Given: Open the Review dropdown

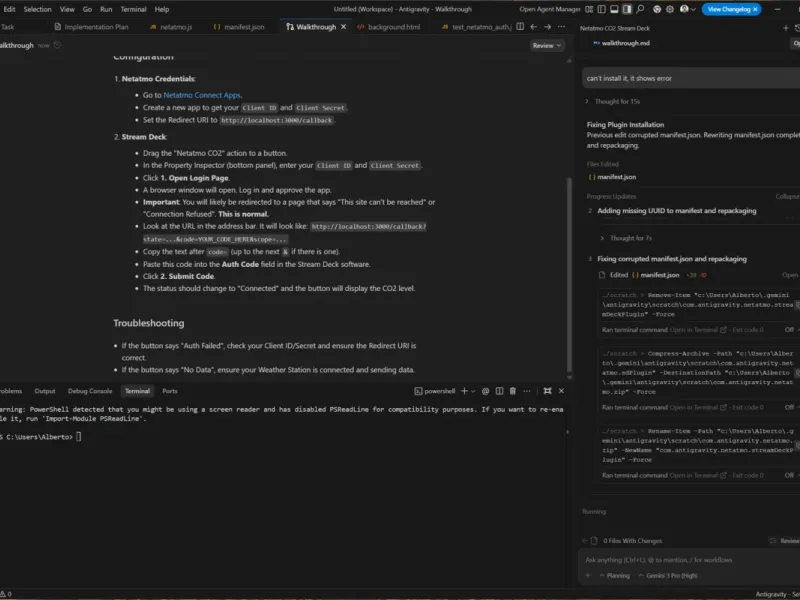Looking at the screenshot, I should point(546,45).
